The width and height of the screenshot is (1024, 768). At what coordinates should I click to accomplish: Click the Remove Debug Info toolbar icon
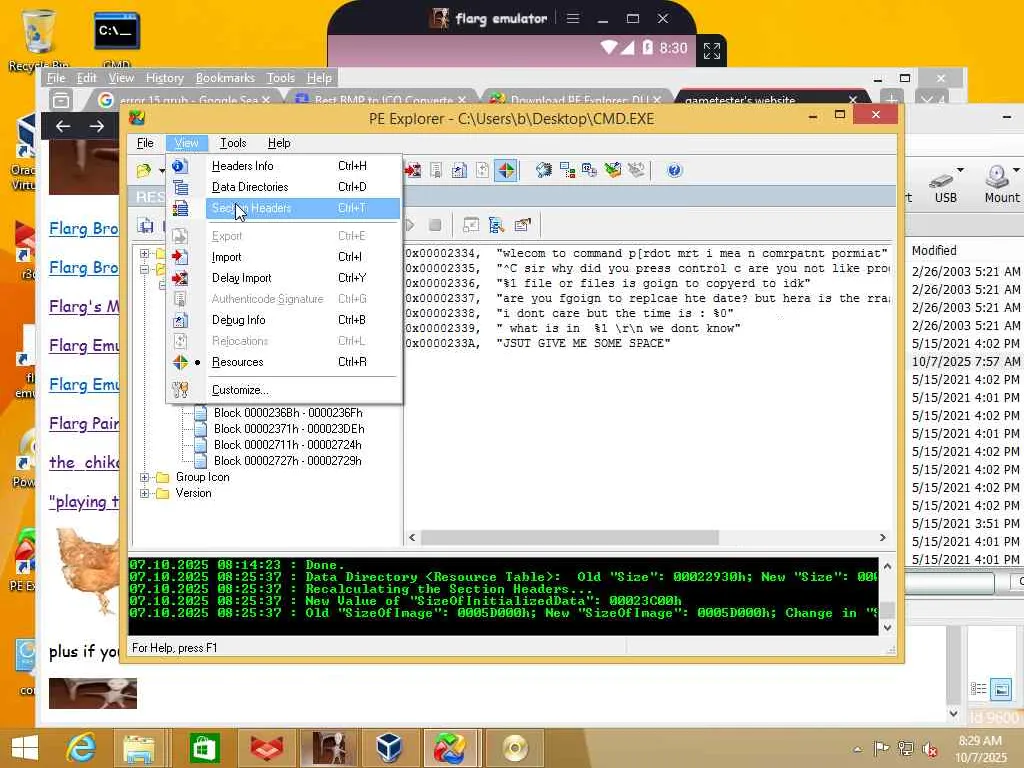tap(613, 170)
